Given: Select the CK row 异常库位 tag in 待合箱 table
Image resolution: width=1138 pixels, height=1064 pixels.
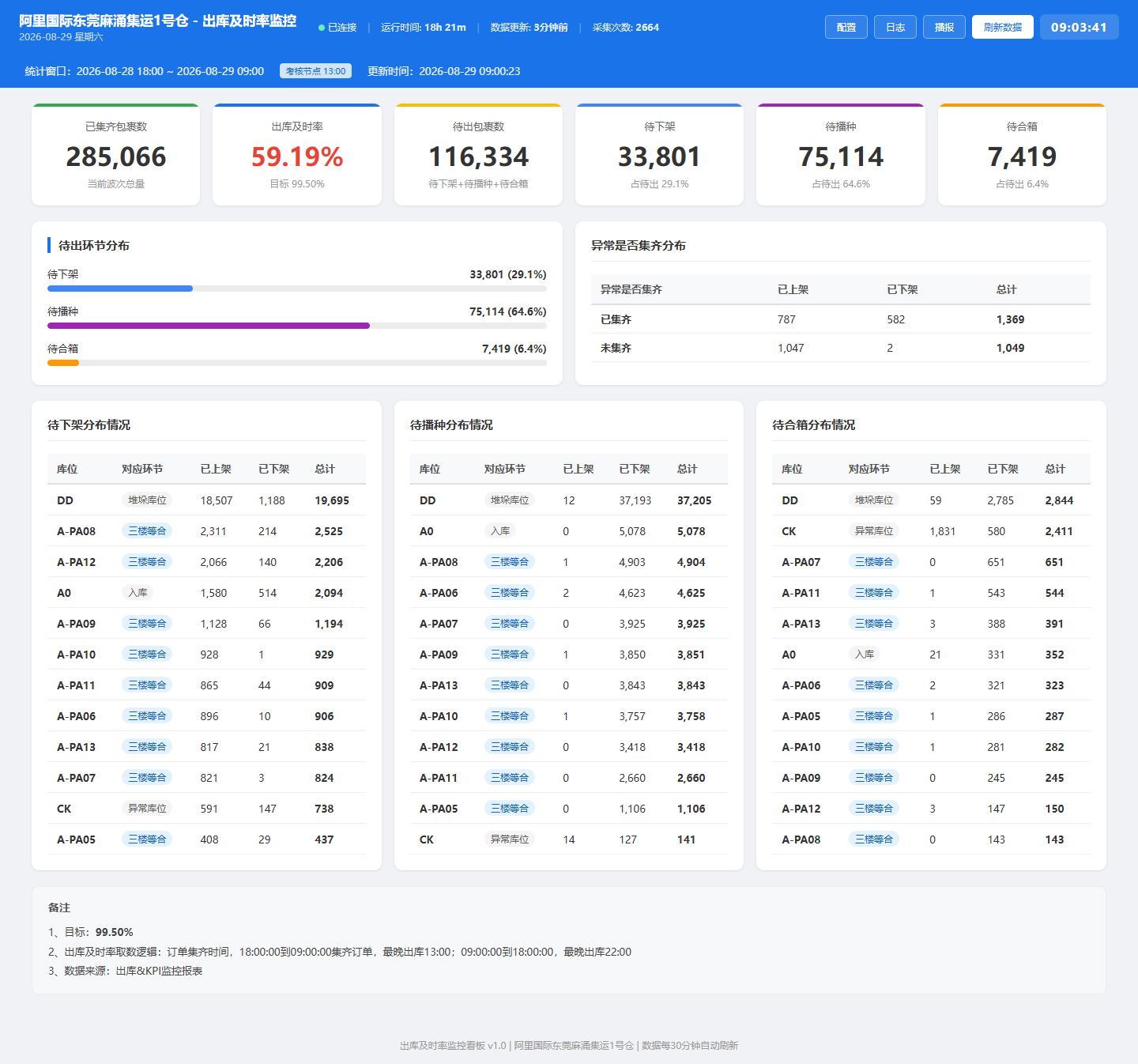Looking at the screenshot, I should pos(874,531).
